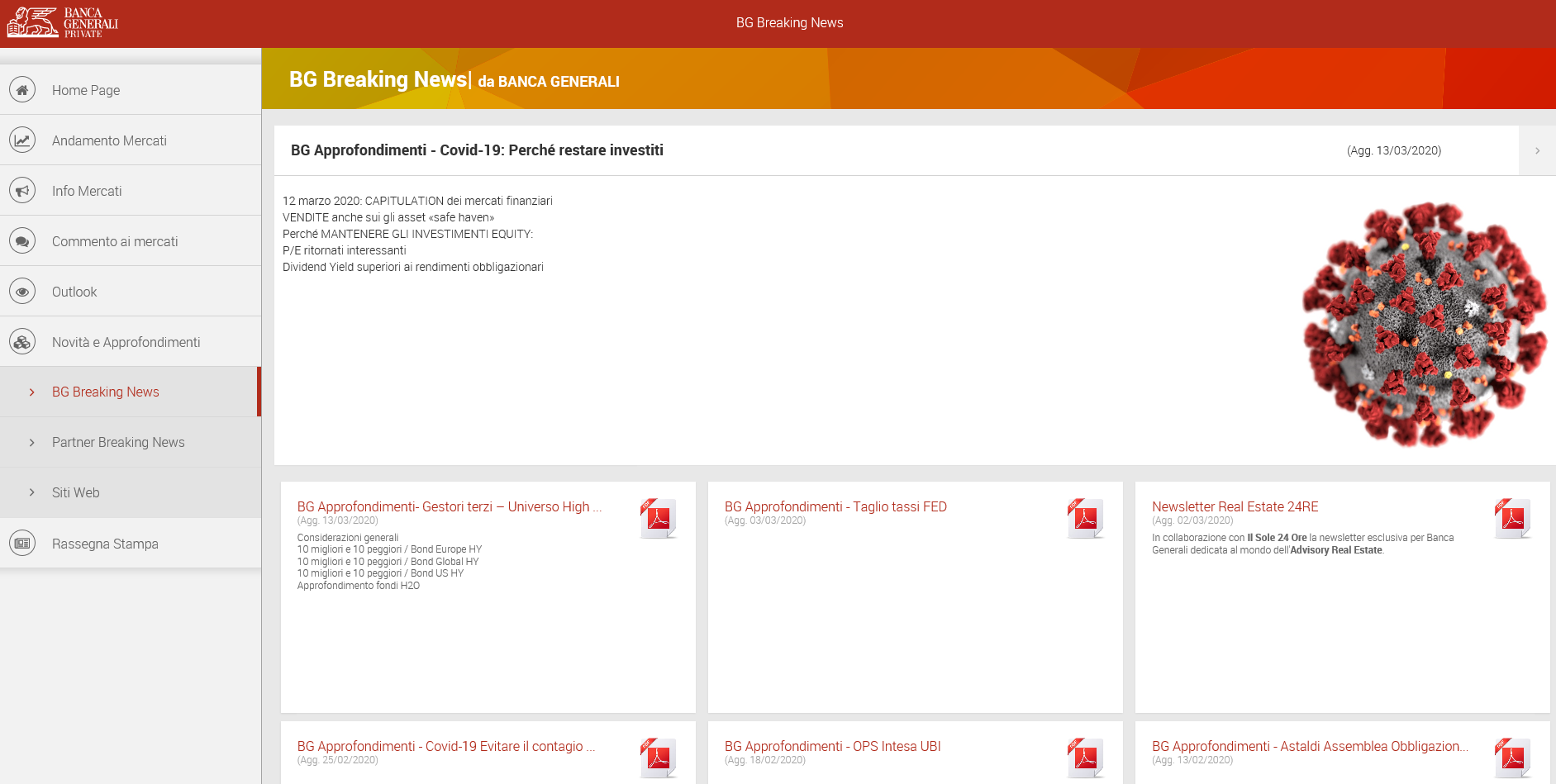Image resolution: width=1556 pixels, height=784 pixels.
Task: Click the BG Breaking News page title in top bar
Action: [789, 22]
